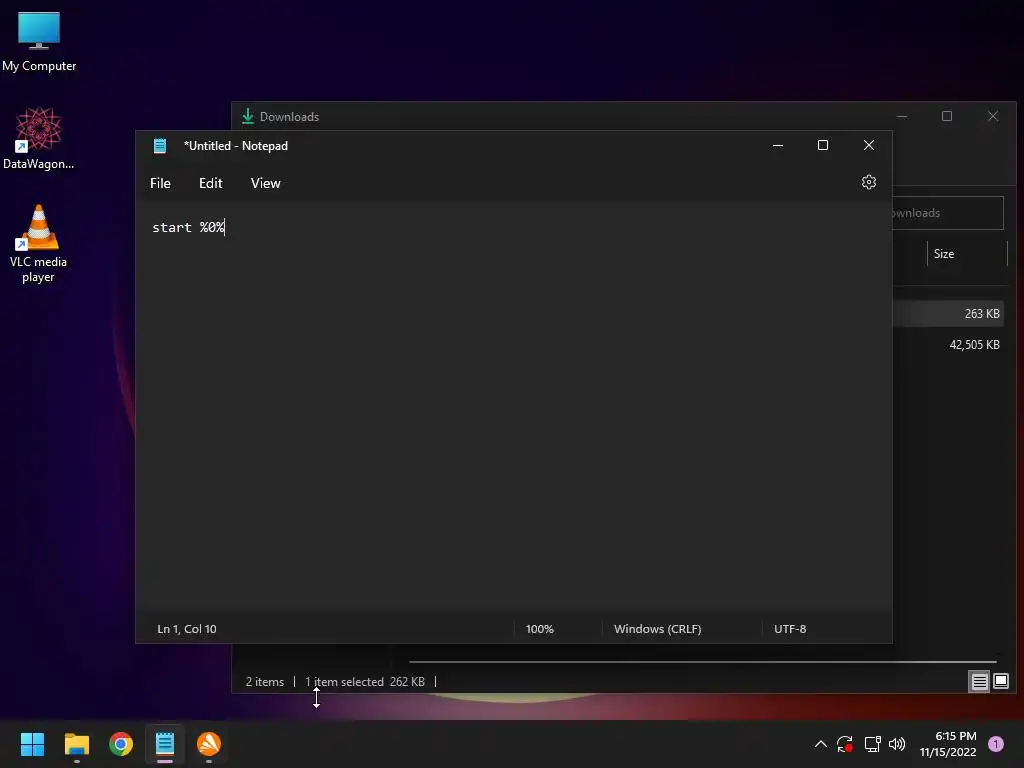Select the 42,505 KB file row in Downloads
Screen dimensions: 1024x768
coord(949,345)
